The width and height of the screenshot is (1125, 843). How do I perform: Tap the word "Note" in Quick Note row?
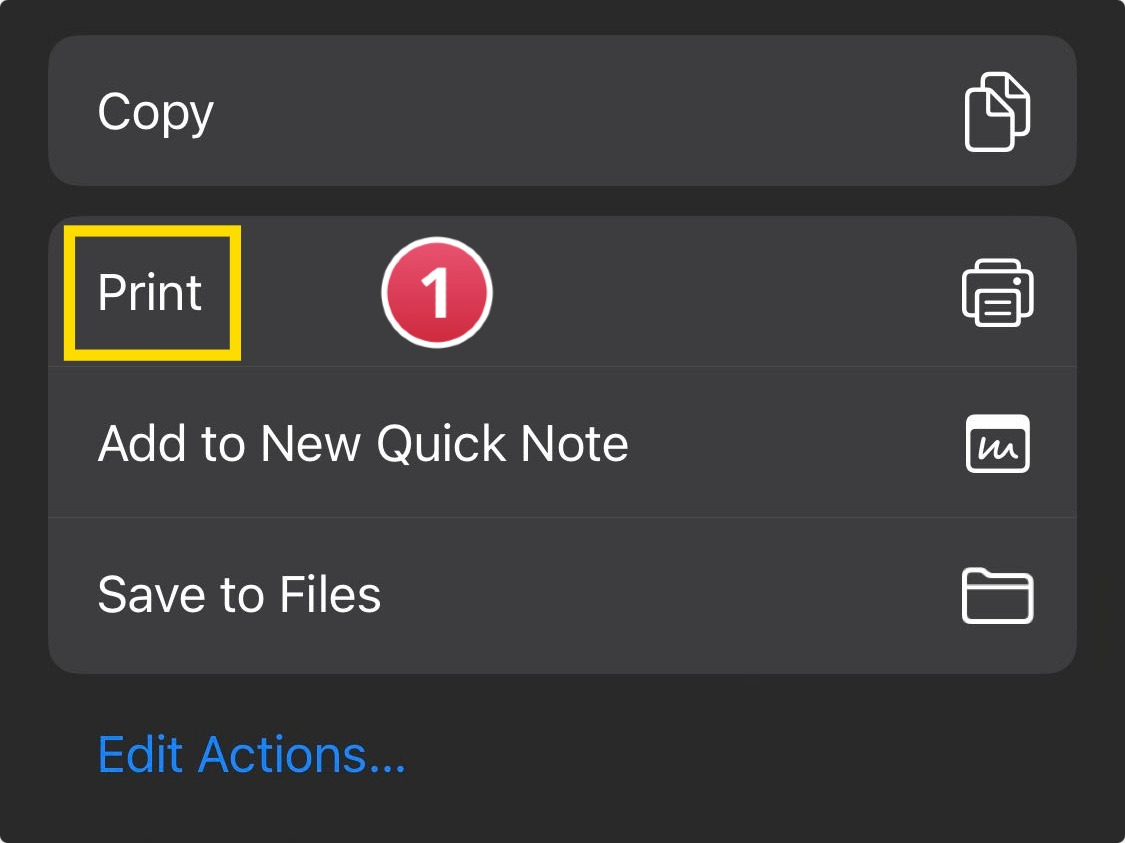575,443
